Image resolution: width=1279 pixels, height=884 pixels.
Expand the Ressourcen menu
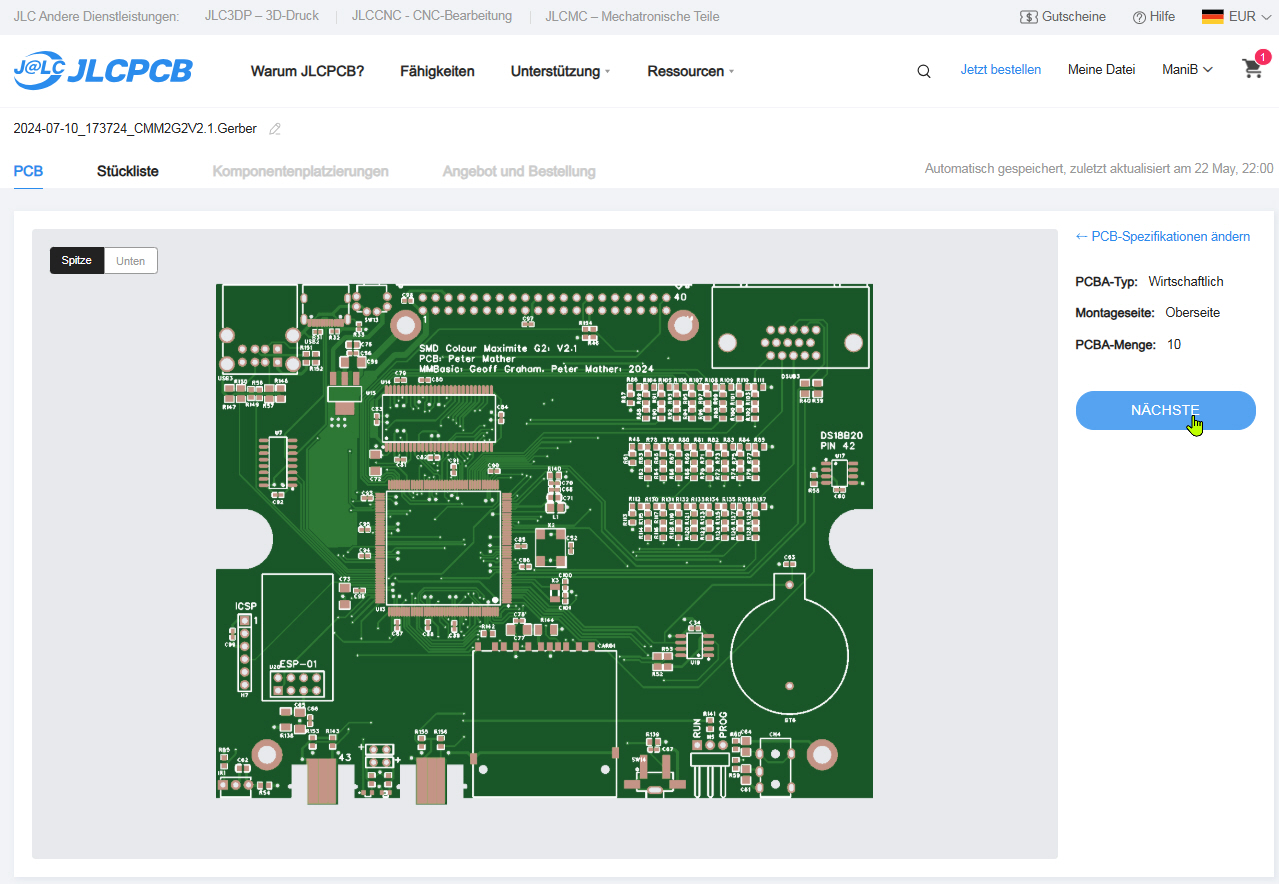pyautogui.click(x=690, y=71)
